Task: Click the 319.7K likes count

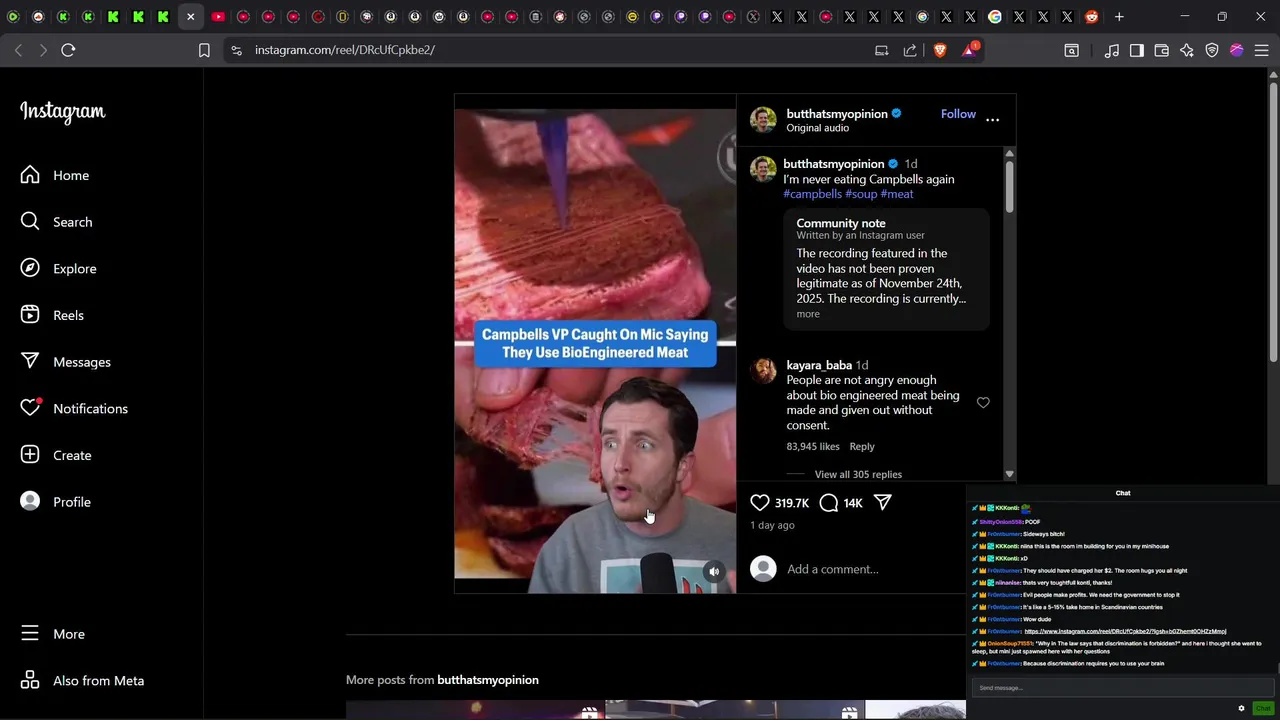Action: pyautogui.click(x=792, y=503)
